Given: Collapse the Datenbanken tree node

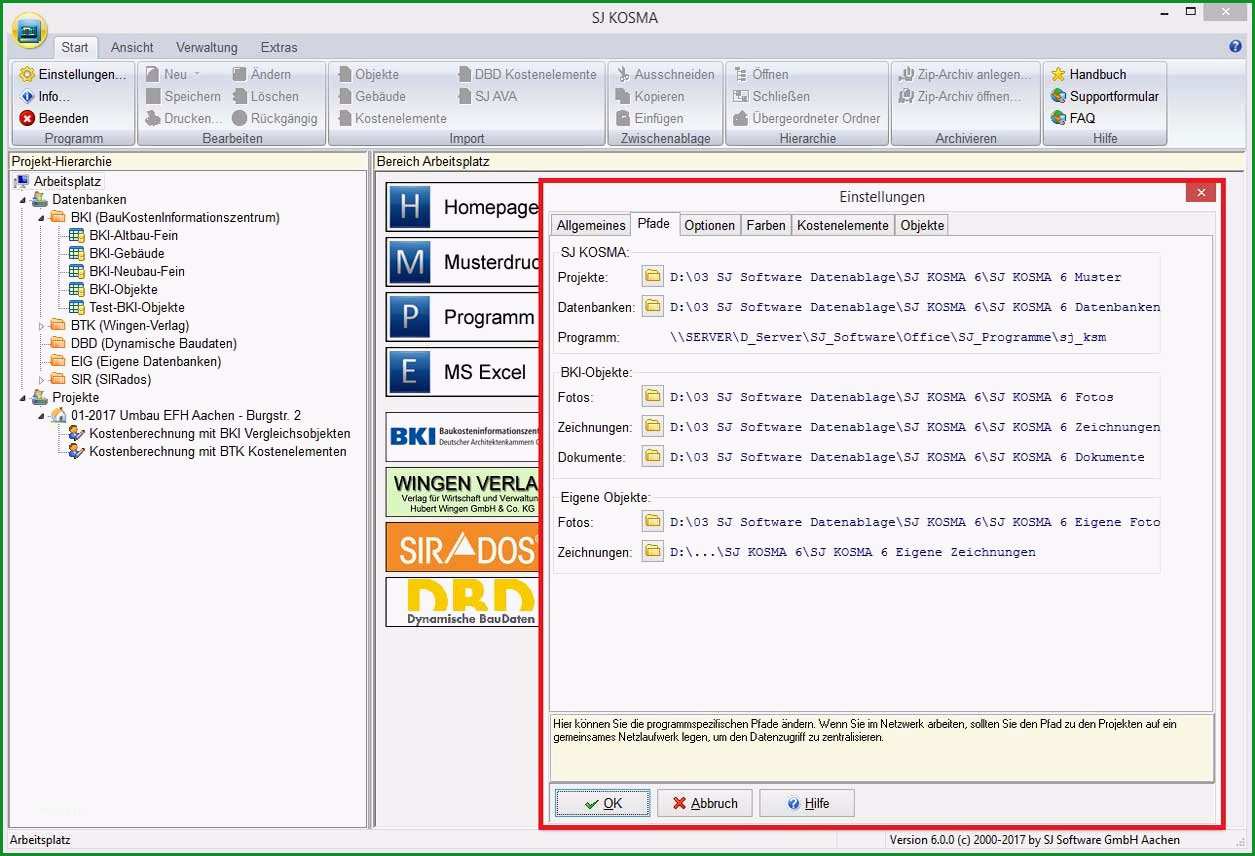Looking at the screenshot, I should pos(23,199).
